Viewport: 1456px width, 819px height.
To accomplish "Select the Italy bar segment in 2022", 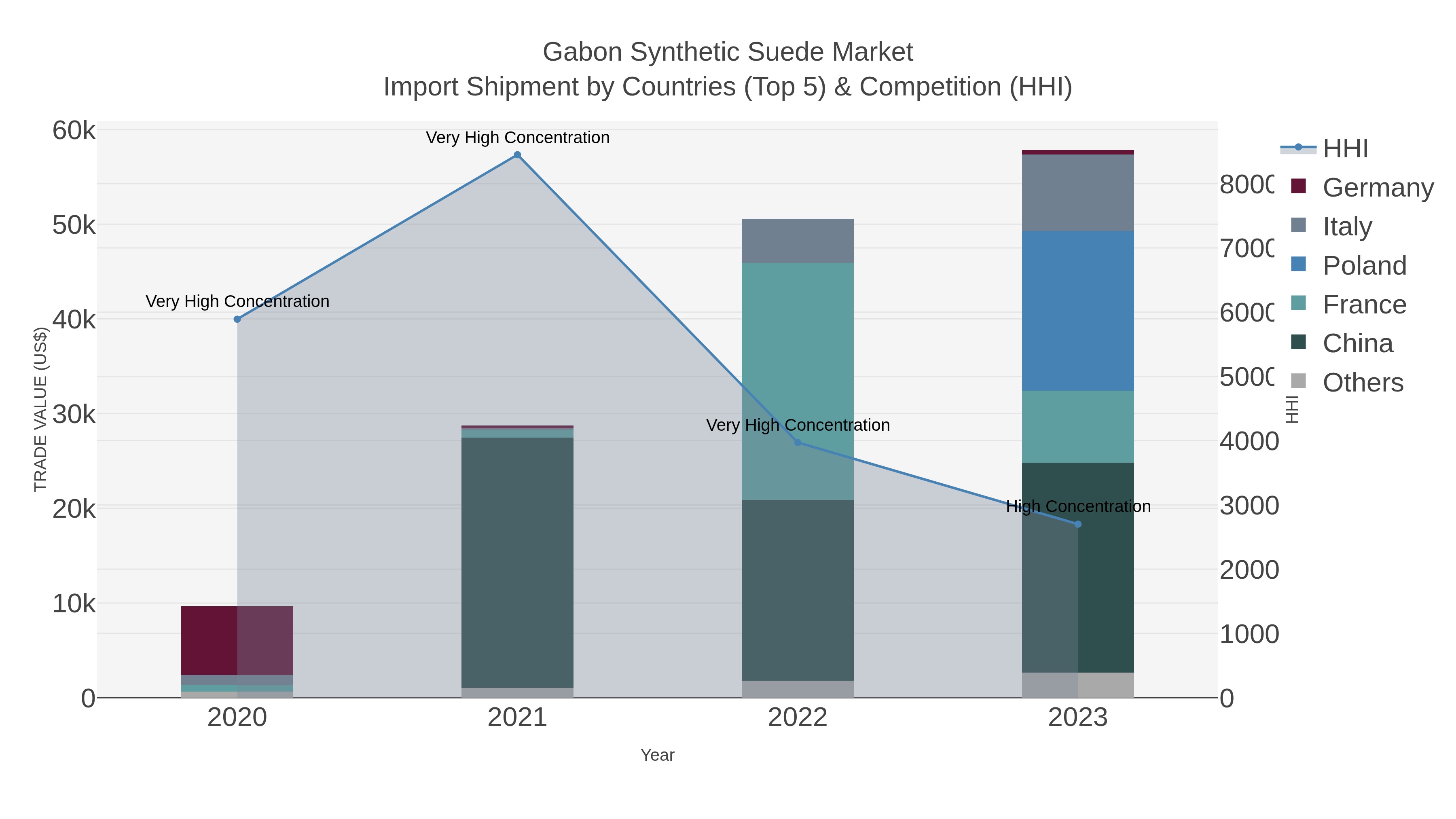I will click(x=798, y=241).
